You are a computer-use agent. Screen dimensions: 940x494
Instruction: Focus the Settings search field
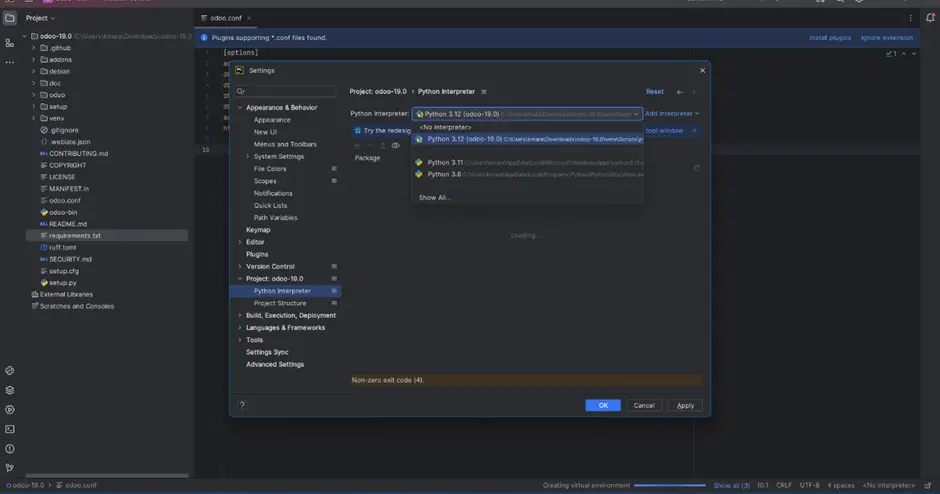286,91
